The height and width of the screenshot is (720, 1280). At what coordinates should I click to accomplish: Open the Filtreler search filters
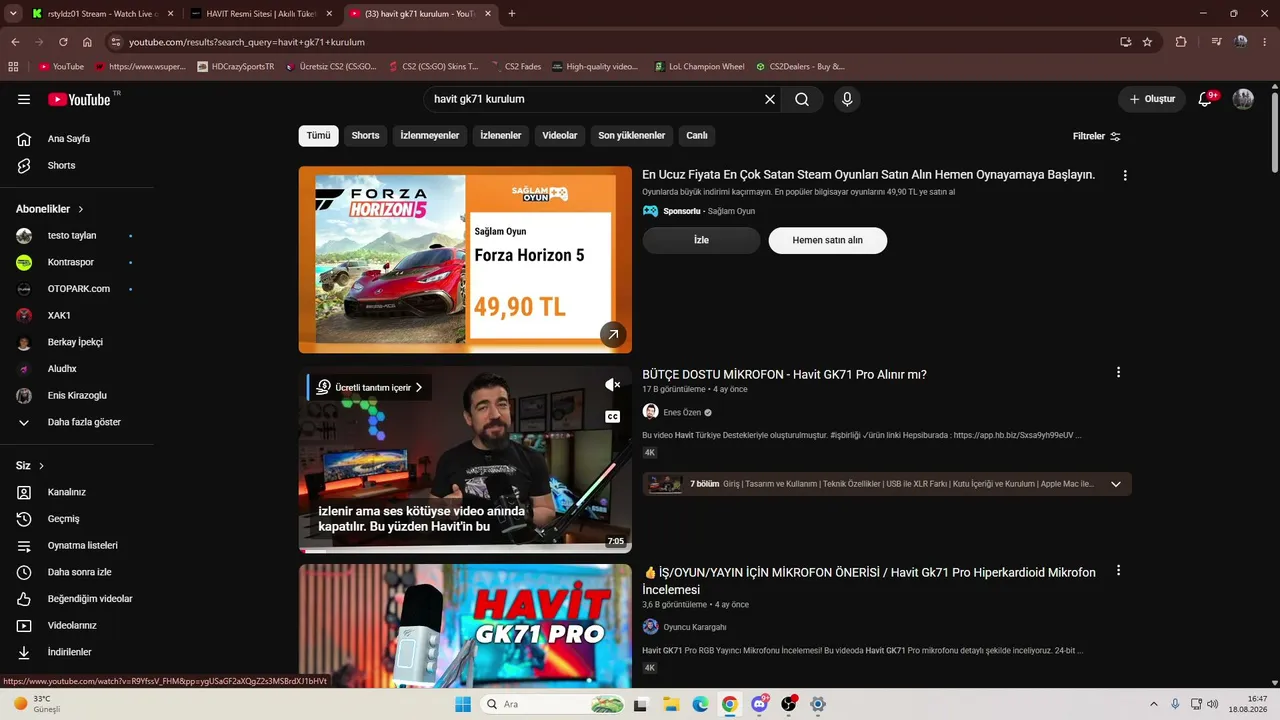[1097, 136]
